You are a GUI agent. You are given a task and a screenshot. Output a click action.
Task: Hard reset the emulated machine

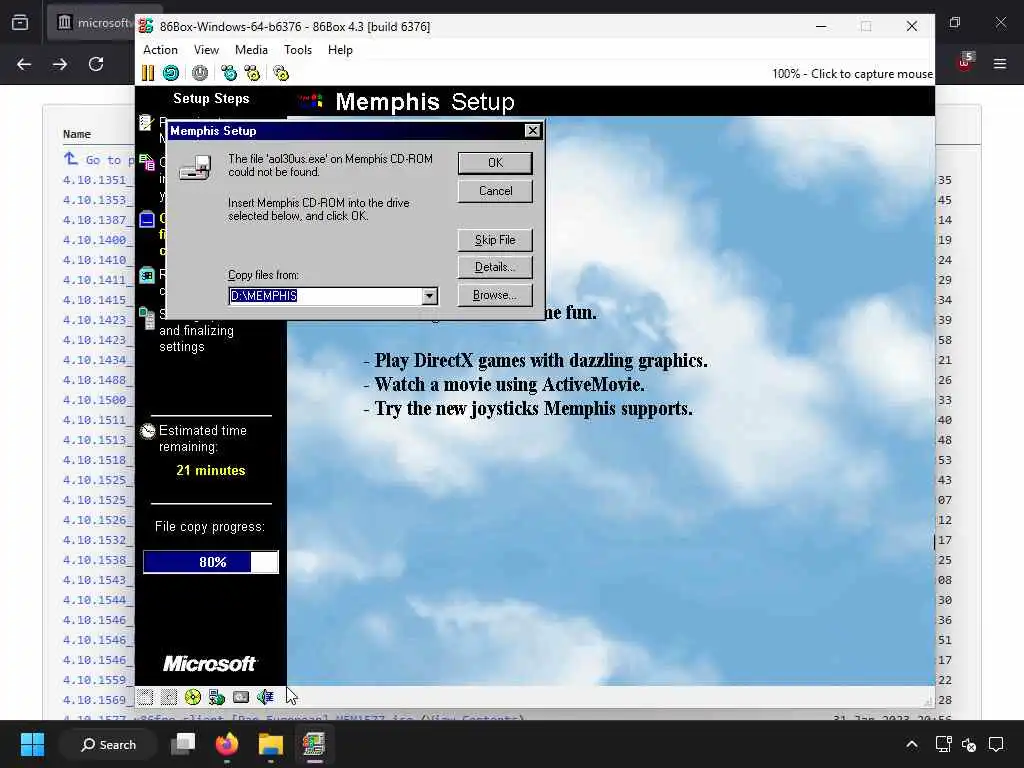point(171,73)
